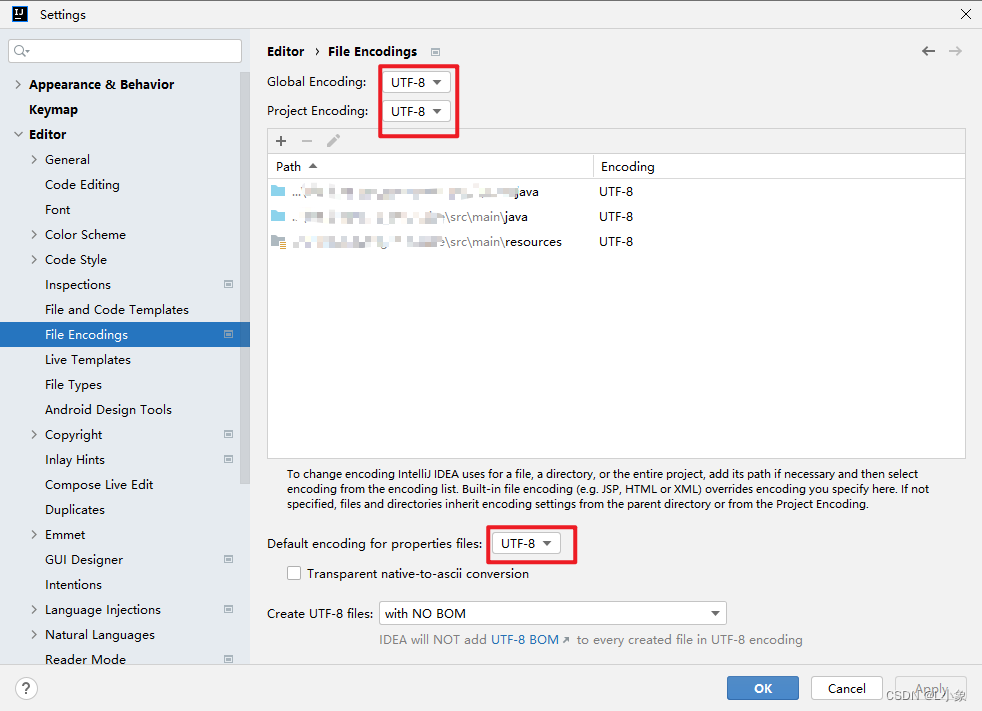The width and height of the screenshot is (982, 711).
Task: Focus the settings search field
Action: (125, 51)
